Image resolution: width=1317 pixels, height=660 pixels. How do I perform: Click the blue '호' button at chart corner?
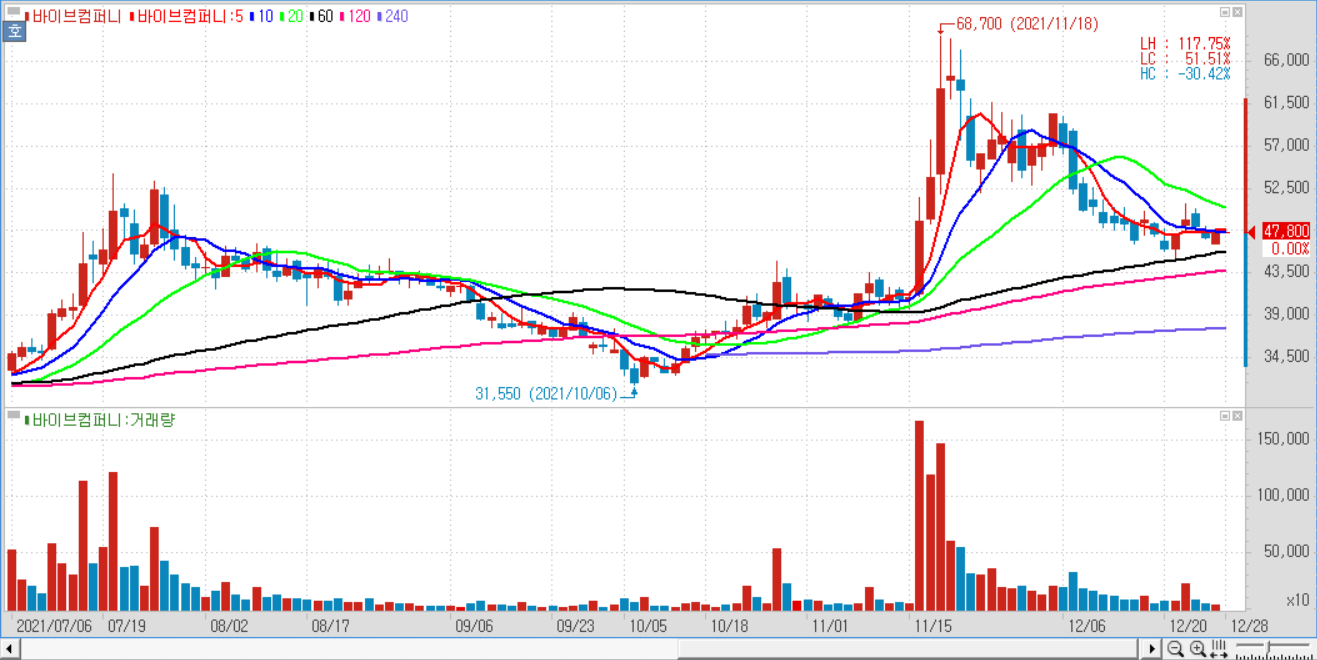[14, 31]
